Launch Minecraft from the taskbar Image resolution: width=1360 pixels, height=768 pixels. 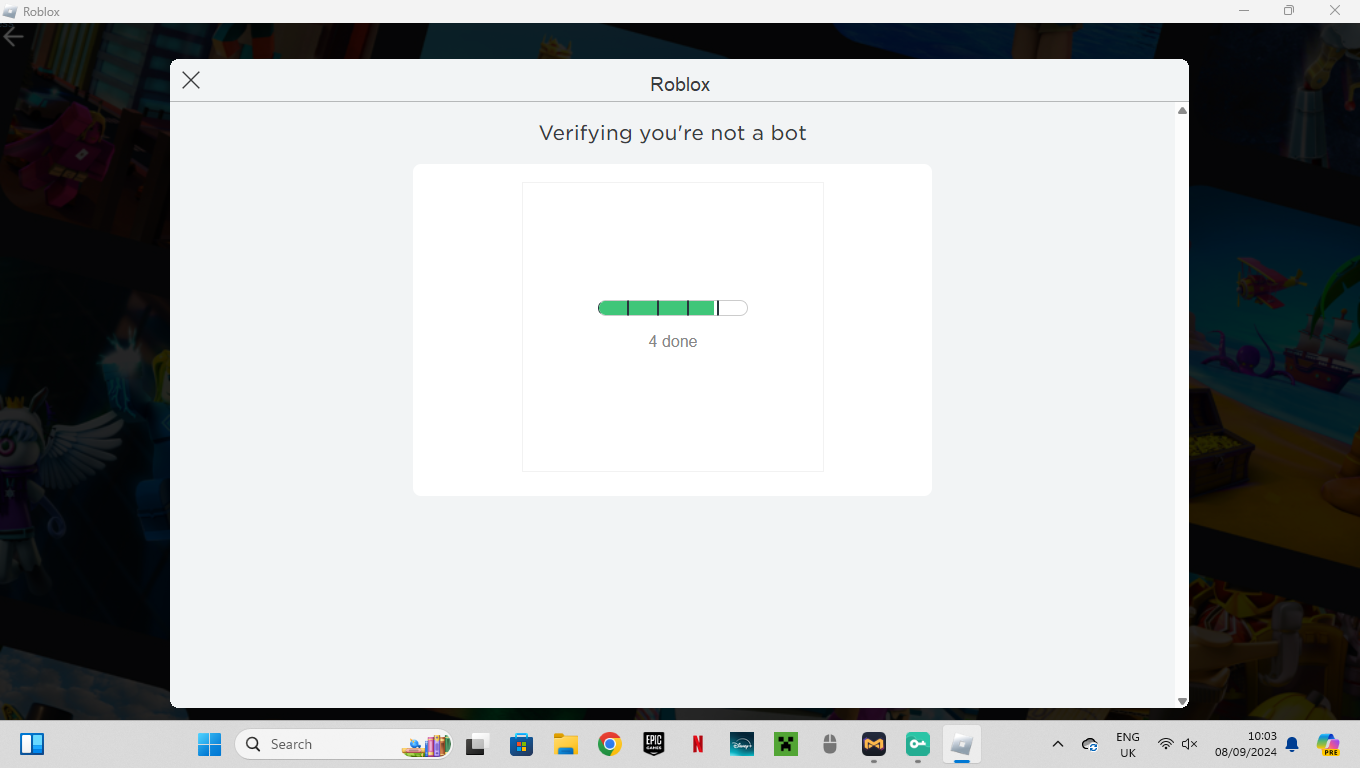coord(786,744)
